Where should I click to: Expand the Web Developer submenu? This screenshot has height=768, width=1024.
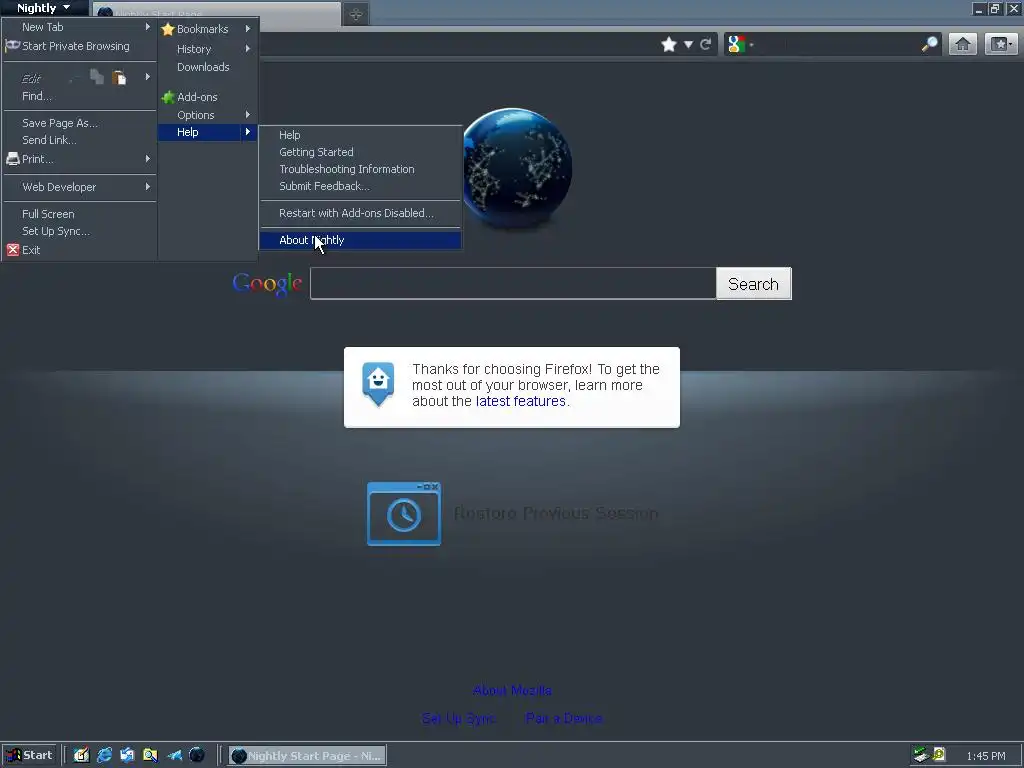[x=78, y=187]
